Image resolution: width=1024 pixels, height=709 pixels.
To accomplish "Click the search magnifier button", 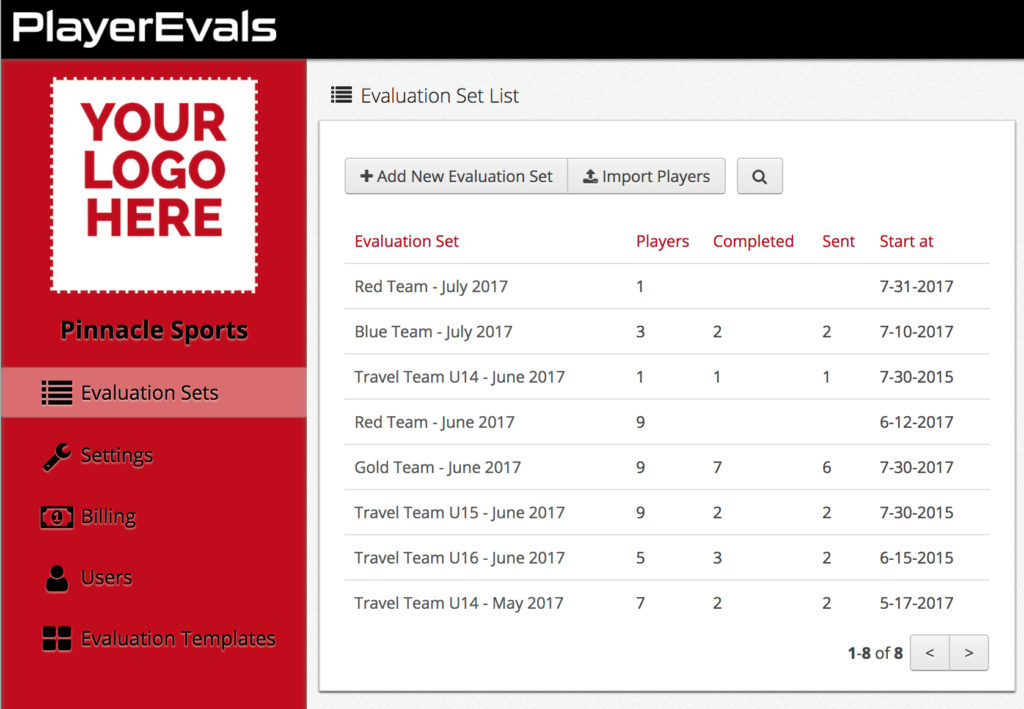I will click(759, 176).
